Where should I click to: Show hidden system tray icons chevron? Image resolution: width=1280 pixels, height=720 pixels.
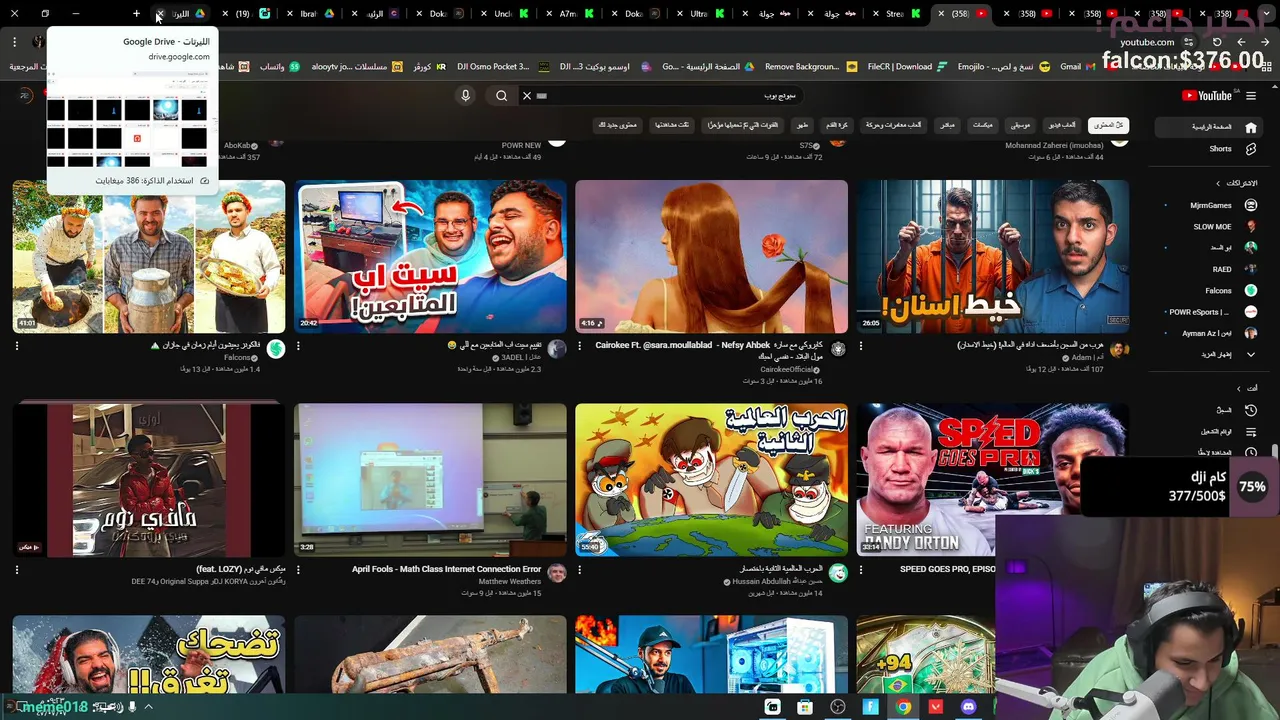(148, 707)
